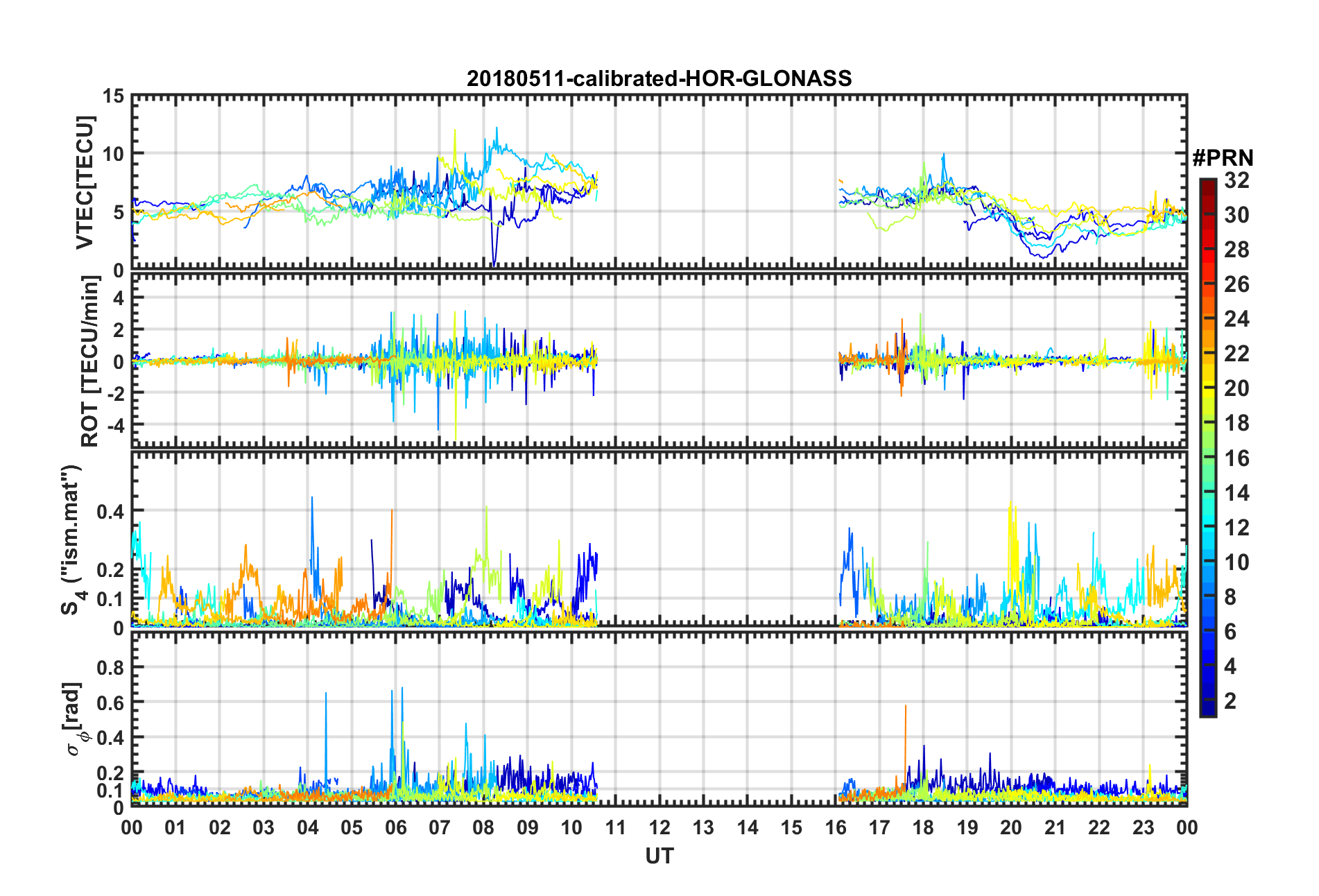Click S4 y-axis tick label 0.2
This screenshot has width=1319, height=896.
point(110,570)
